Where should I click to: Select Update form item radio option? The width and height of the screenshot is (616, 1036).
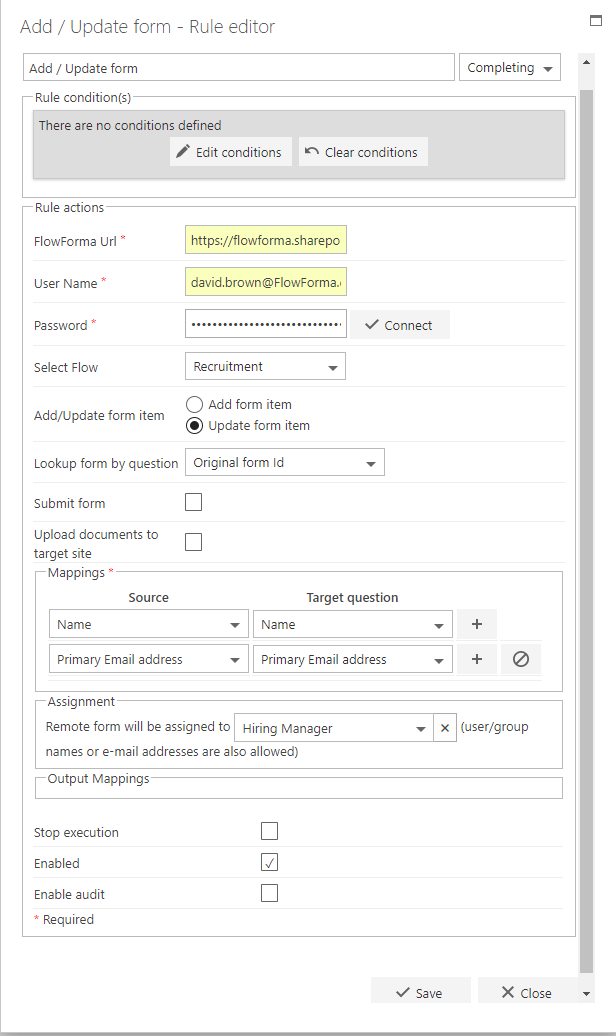click(194, 426)
